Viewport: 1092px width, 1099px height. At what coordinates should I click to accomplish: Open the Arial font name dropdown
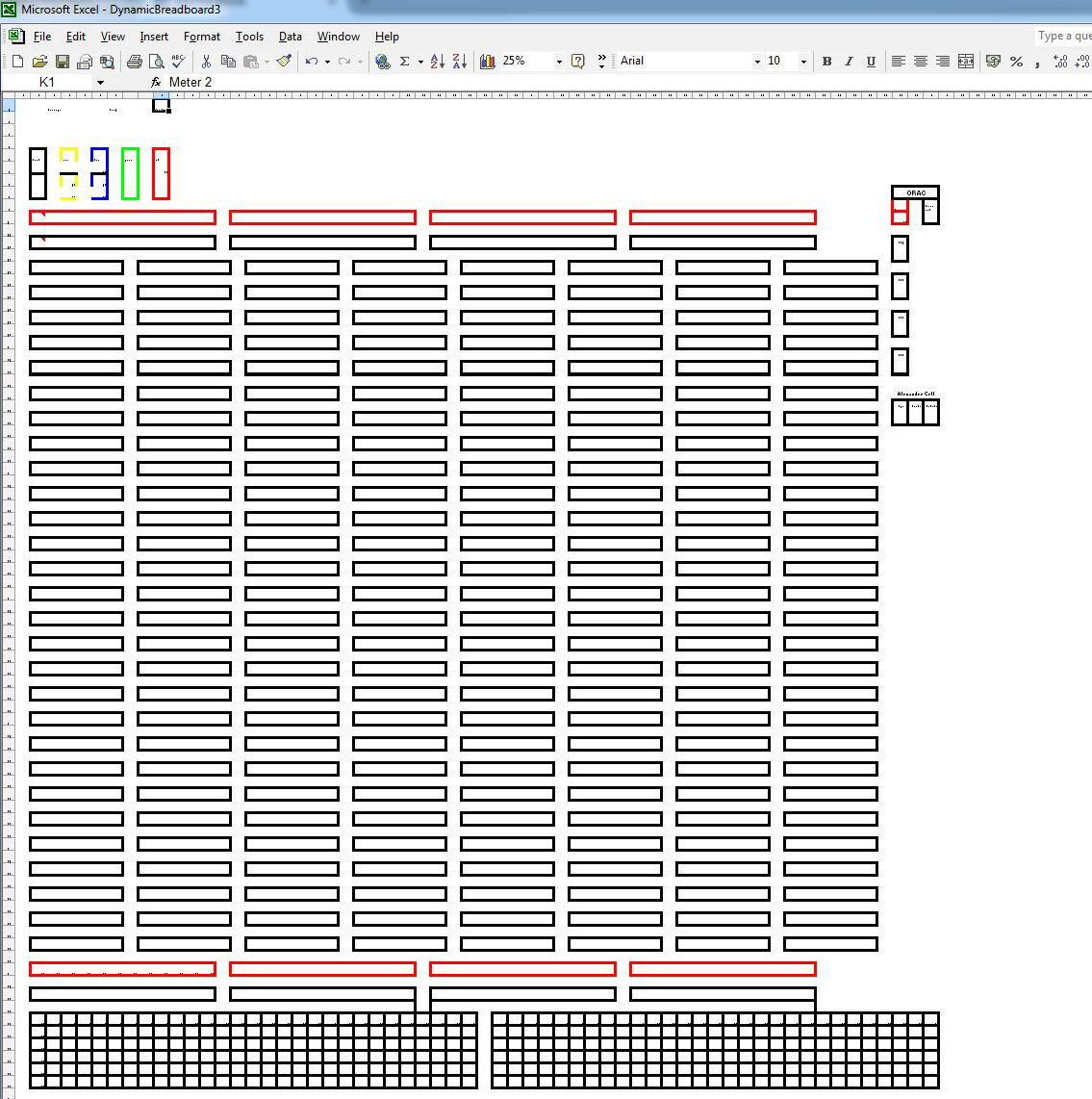(756, 62)
